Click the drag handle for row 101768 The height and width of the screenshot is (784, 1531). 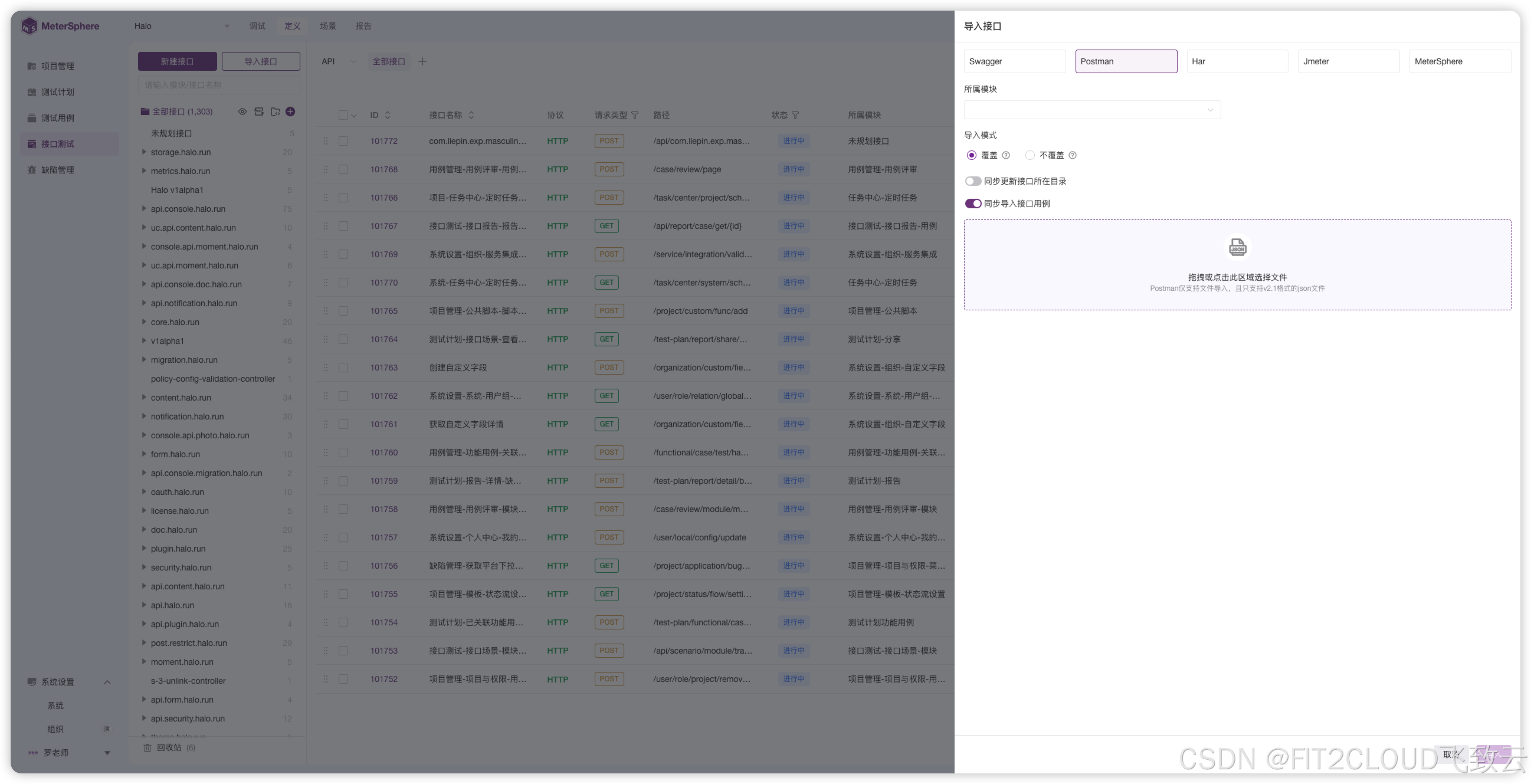point(326,169)
